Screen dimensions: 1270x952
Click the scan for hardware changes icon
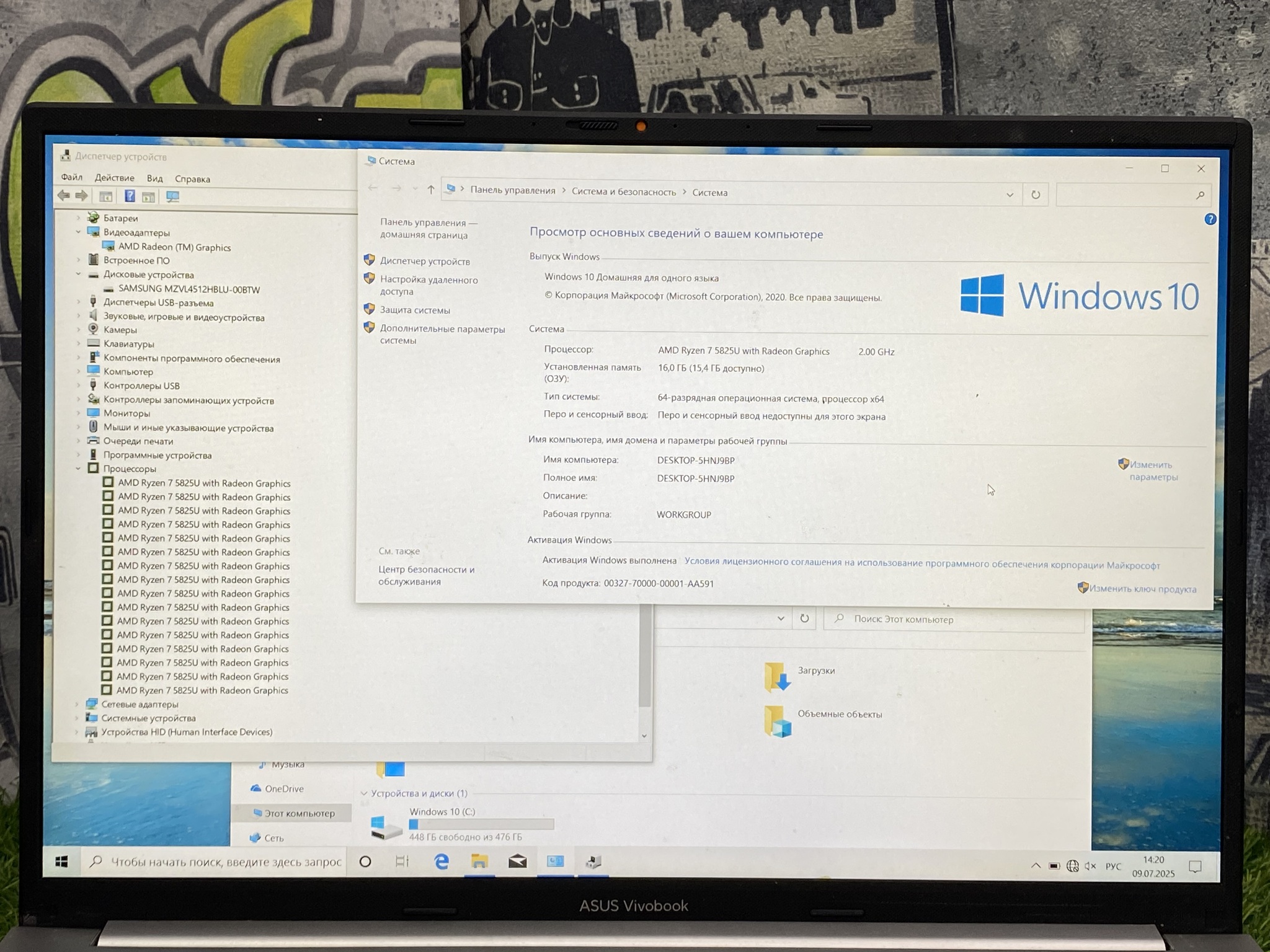point(172,197)
